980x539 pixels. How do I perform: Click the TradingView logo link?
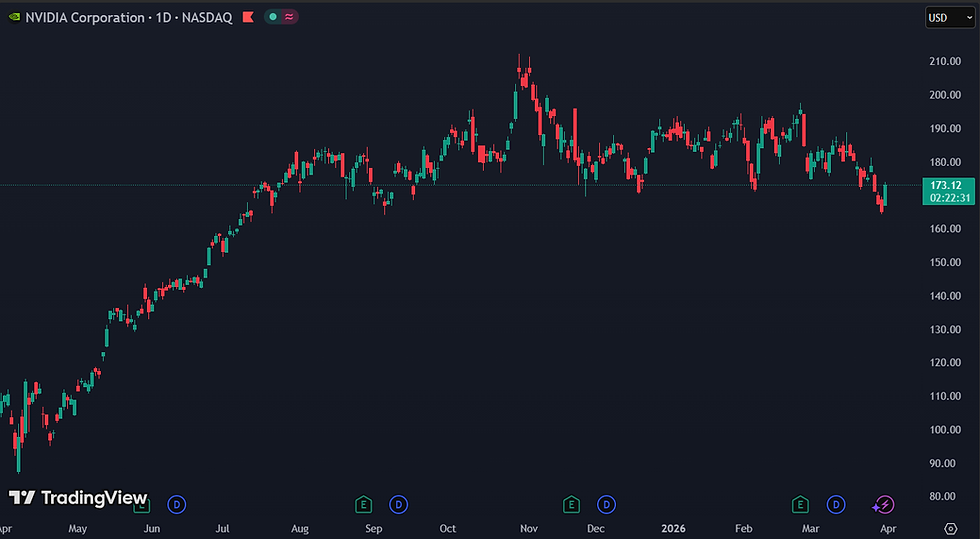coord(78,498)
